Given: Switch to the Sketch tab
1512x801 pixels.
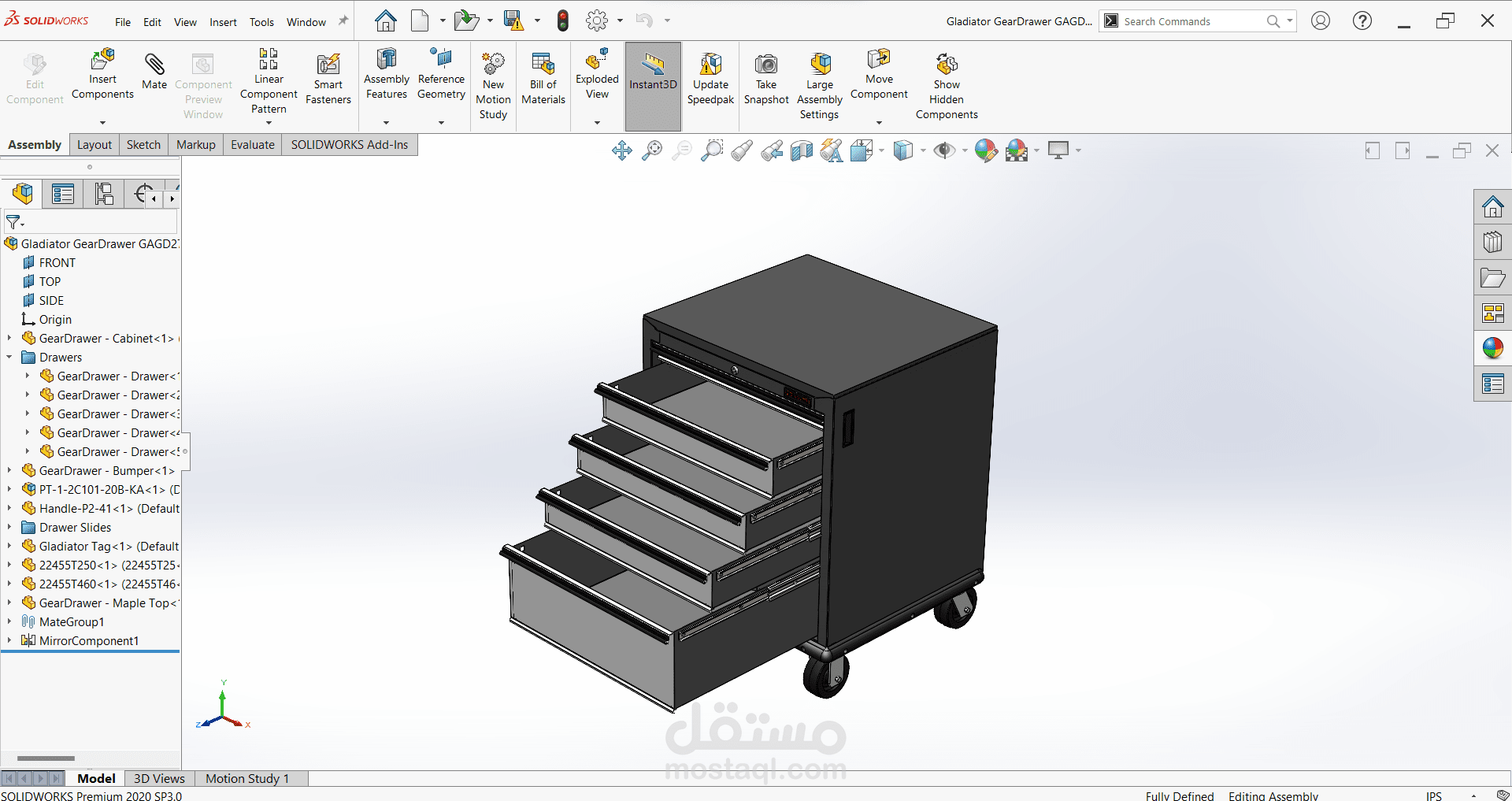Looking at the screenshot, I should [143, 145].
